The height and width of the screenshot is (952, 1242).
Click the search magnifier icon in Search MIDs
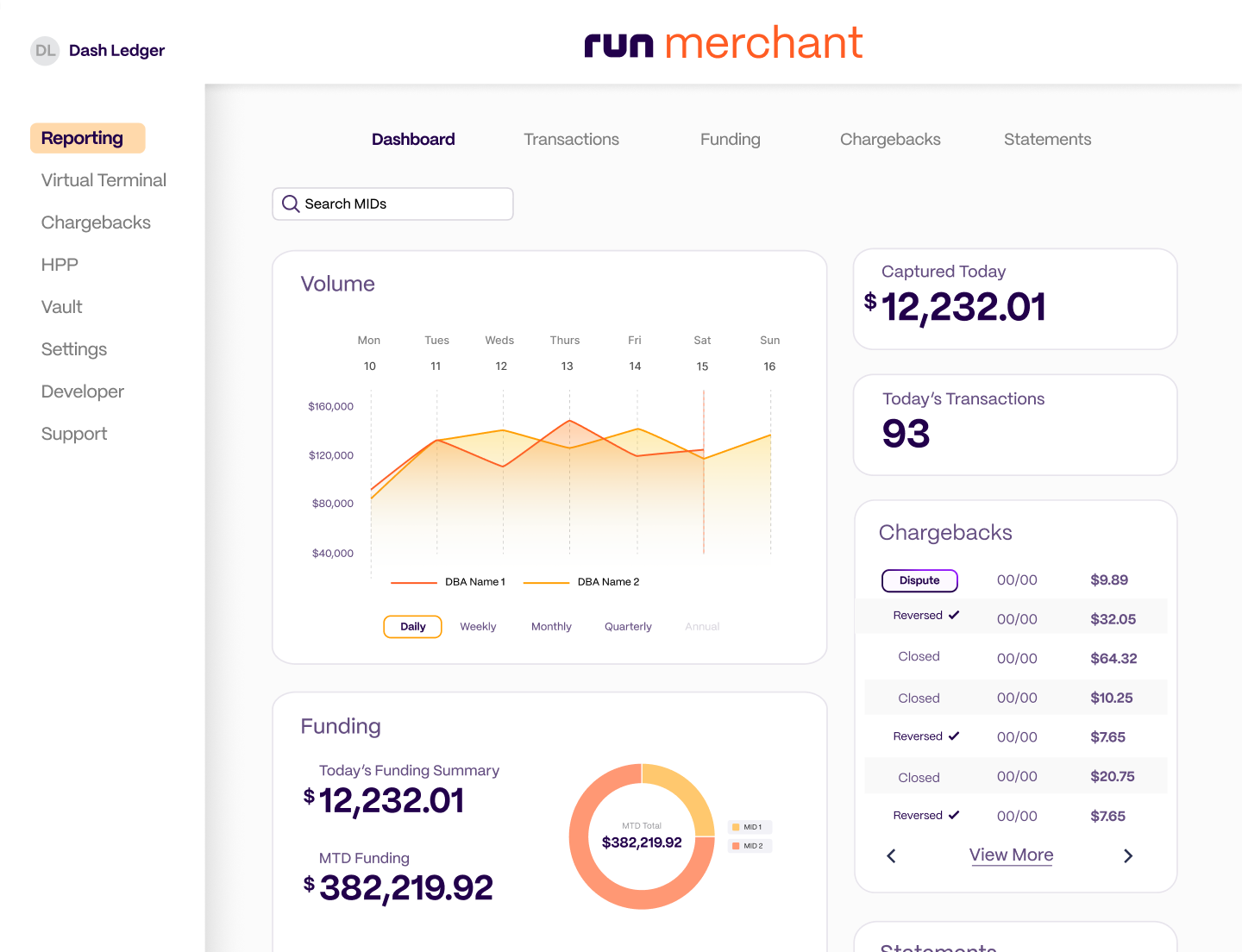pyautogui.click(x=291, y=204)
